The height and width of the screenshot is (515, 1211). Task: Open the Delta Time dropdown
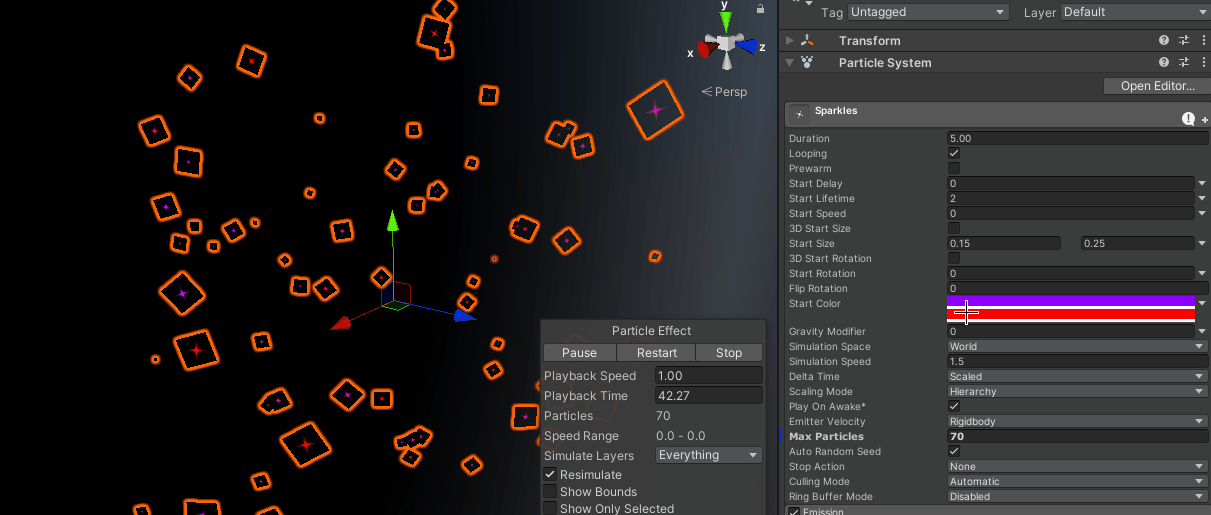pos(1077,377)
